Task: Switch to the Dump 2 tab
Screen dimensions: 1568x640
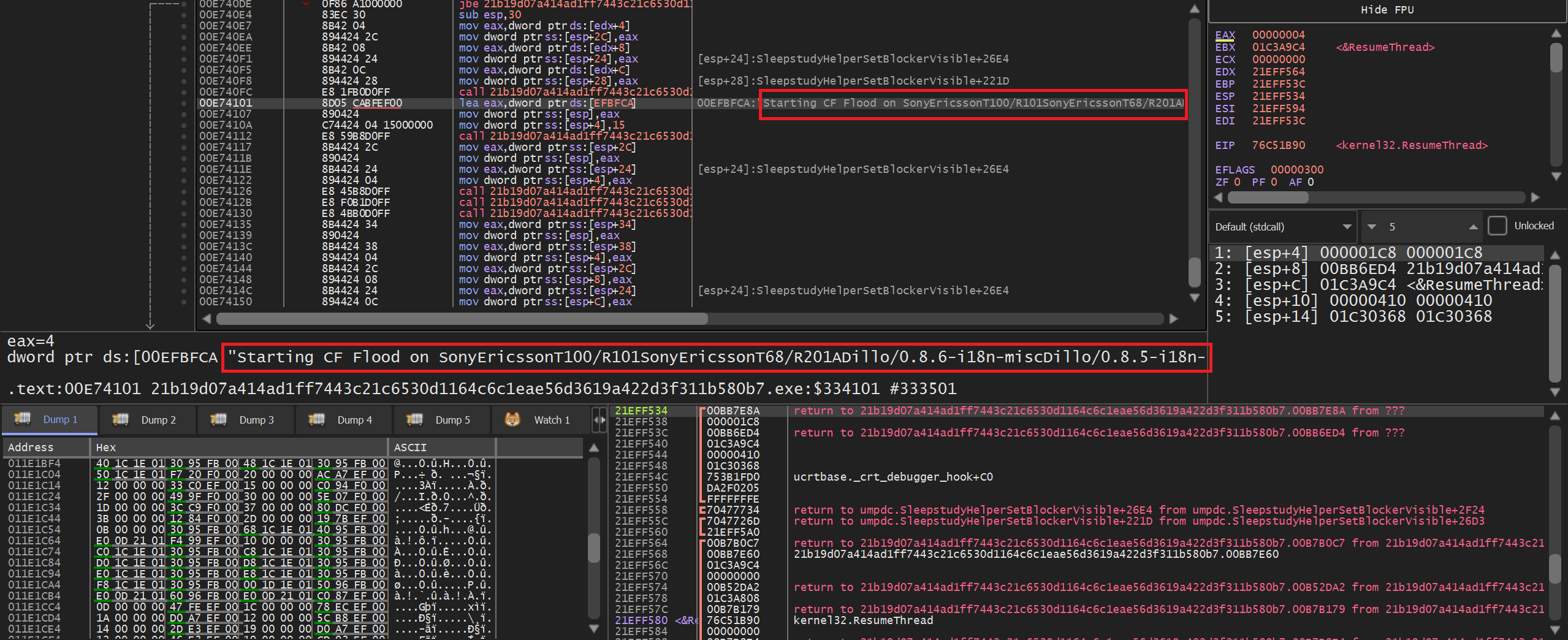Action: click(147, 420)
